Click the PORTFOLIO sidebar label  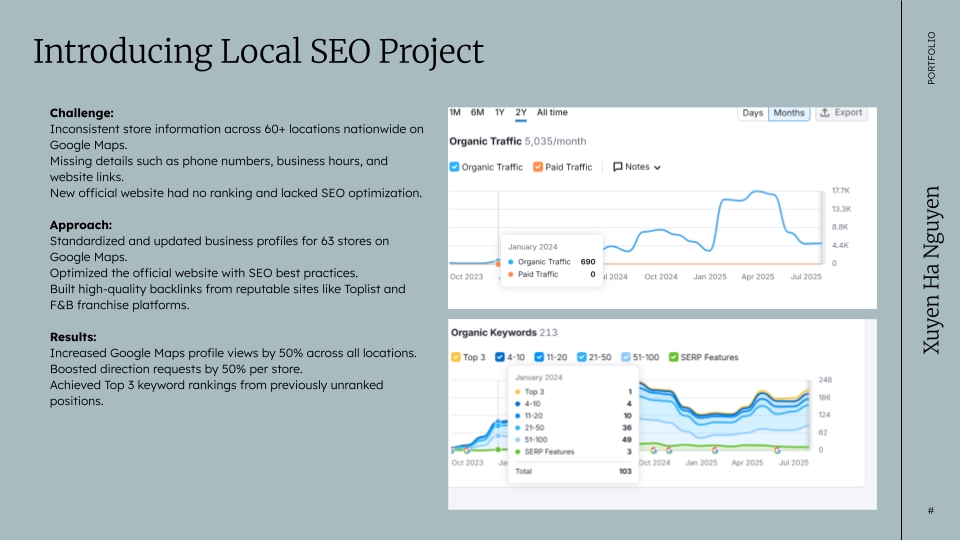[x=931, y=58]
